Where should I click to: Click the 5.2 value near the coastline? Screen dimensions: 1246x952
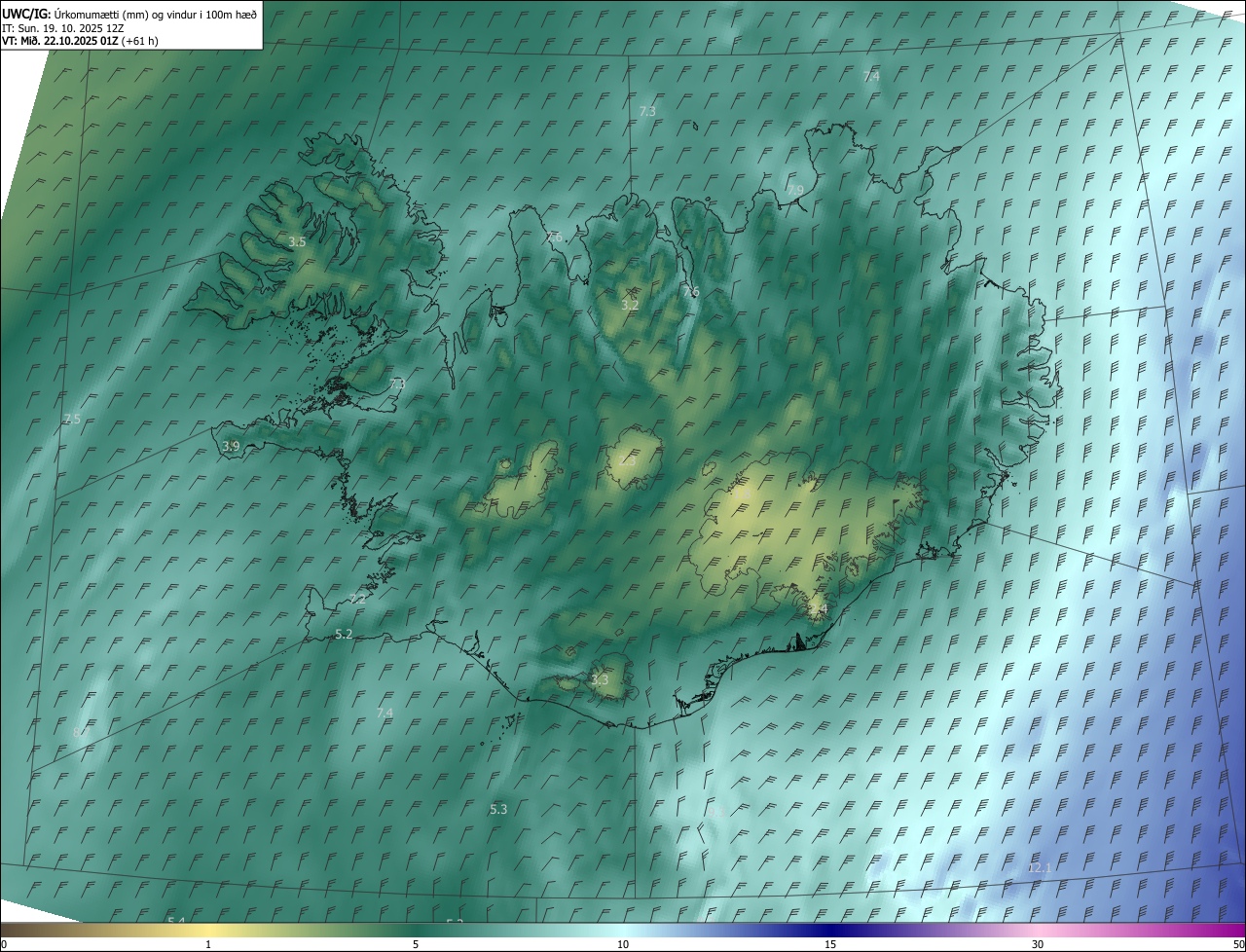coord(344,634)
